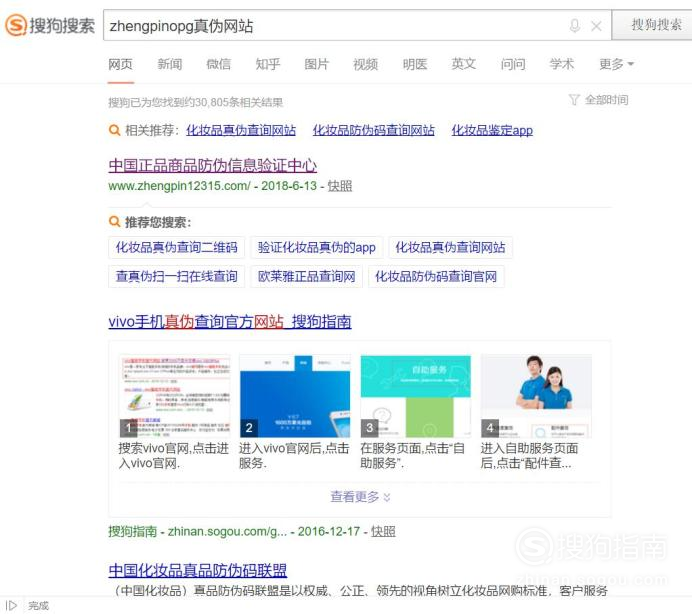Clear the search box with X icon
Image resolution: width=692 pixels, height=614 pixels.
coord(596,26)
